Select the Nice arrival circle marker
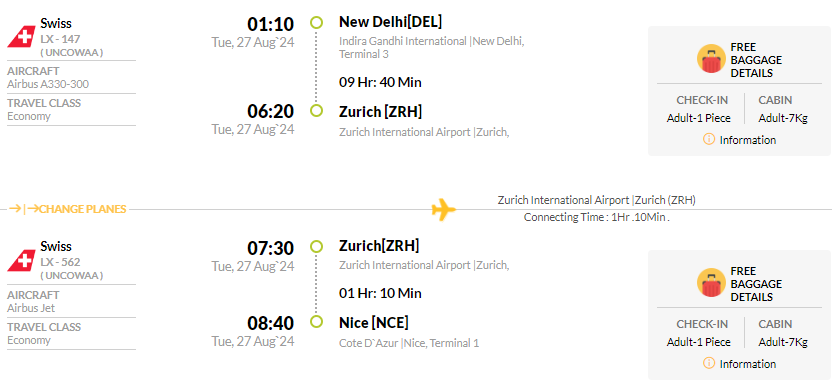832x386 pixels. point(316,322)
